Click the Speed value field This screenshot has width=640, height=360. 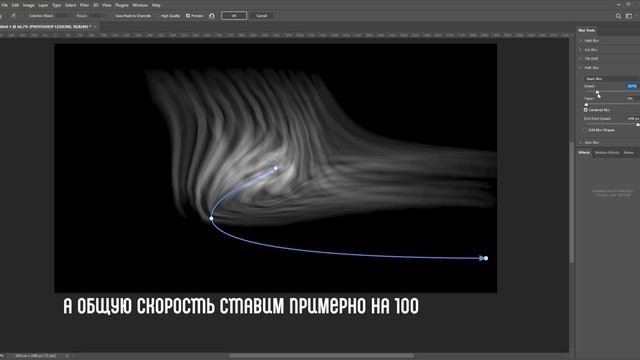(x=632, y=86)
